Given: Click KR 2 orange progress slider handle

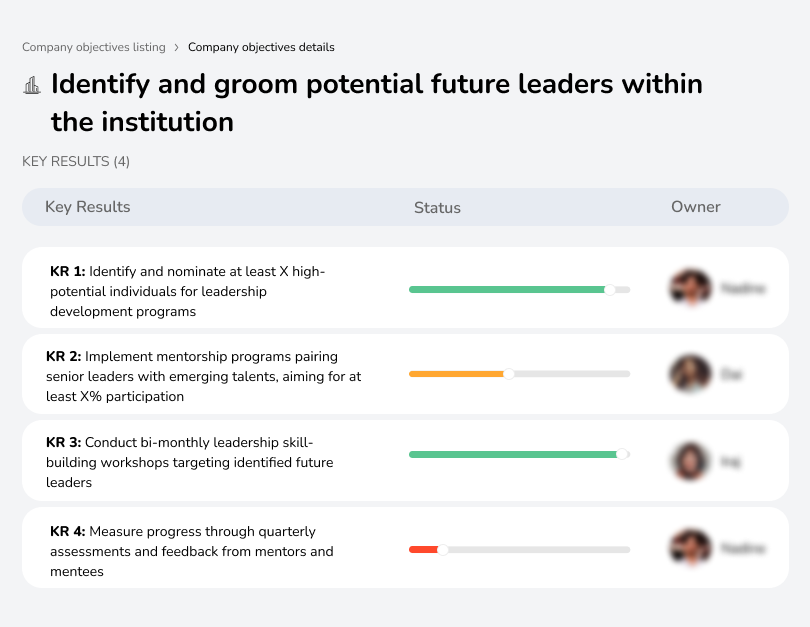Looking at the screenshot, I should tap(509, 374).
